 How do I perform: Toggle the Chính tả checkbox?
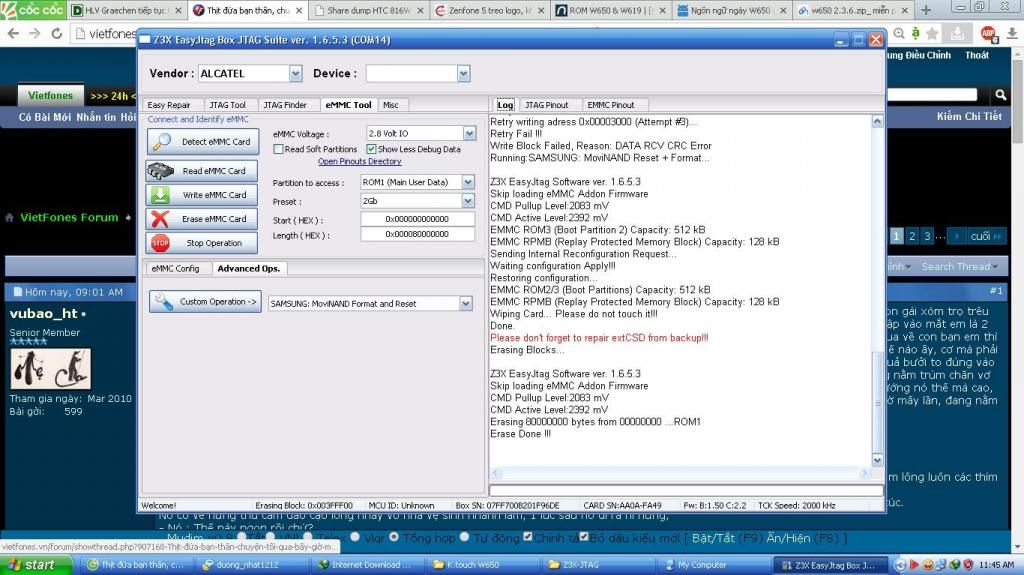point(527,537)
